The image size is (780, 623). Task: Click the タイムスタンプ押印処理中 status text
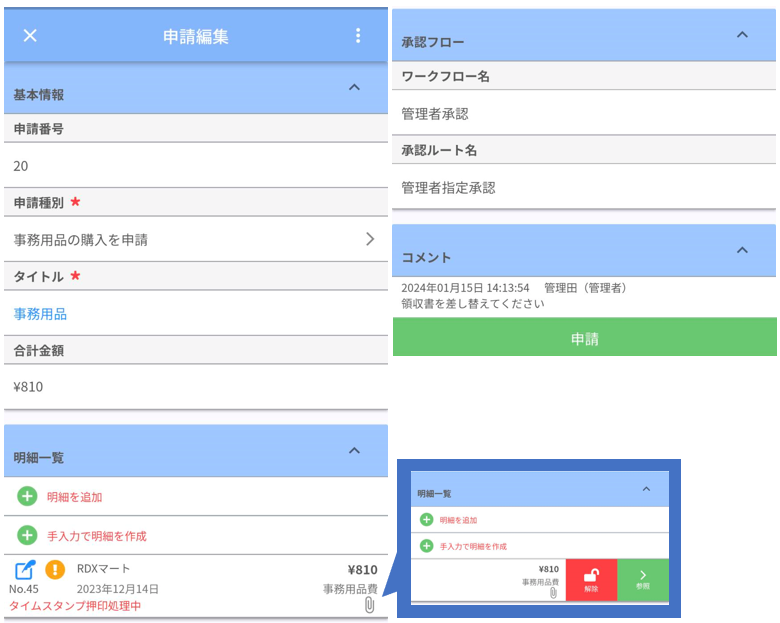76,606
